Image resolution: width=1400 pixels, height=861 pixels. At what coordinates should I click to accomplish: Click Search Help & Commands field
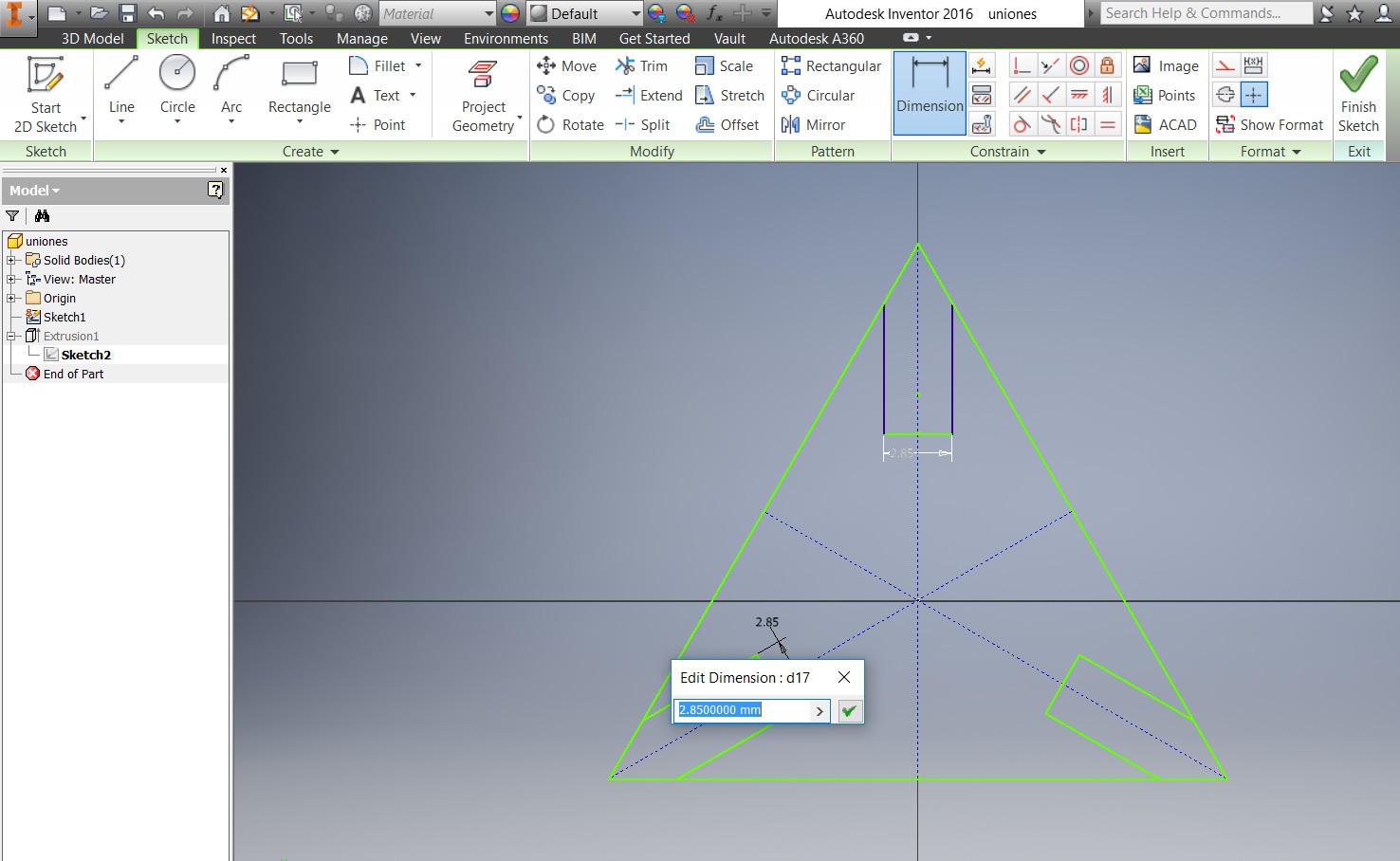1205,13
